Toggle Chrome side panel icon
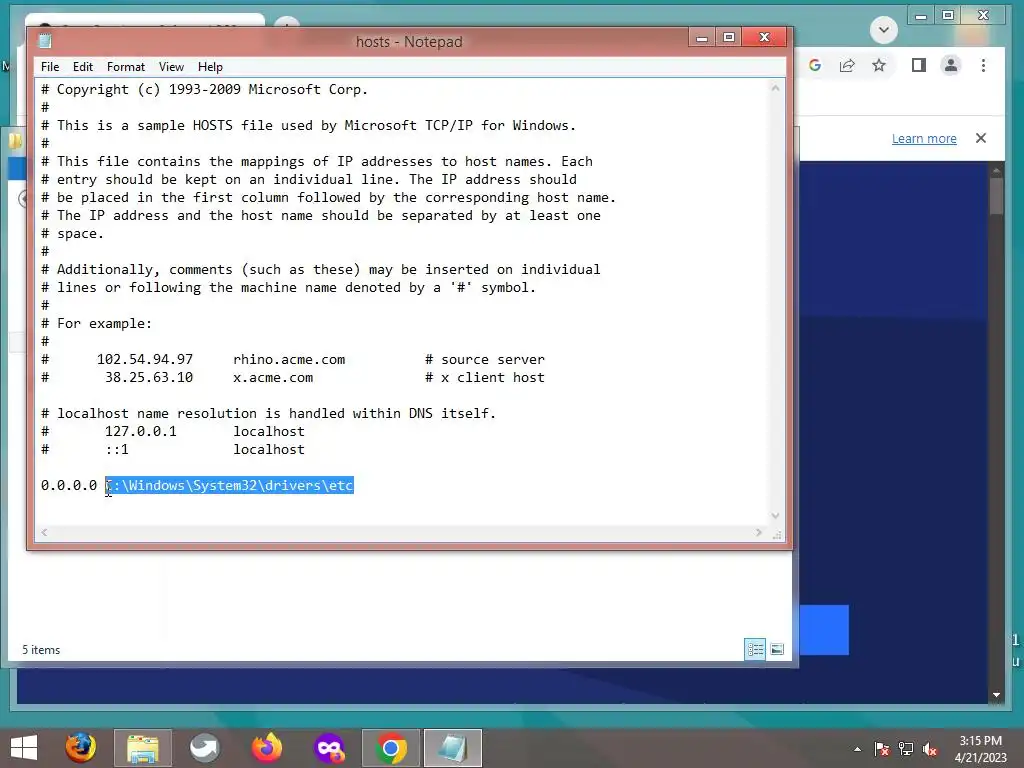 click(x=919, y=65)
